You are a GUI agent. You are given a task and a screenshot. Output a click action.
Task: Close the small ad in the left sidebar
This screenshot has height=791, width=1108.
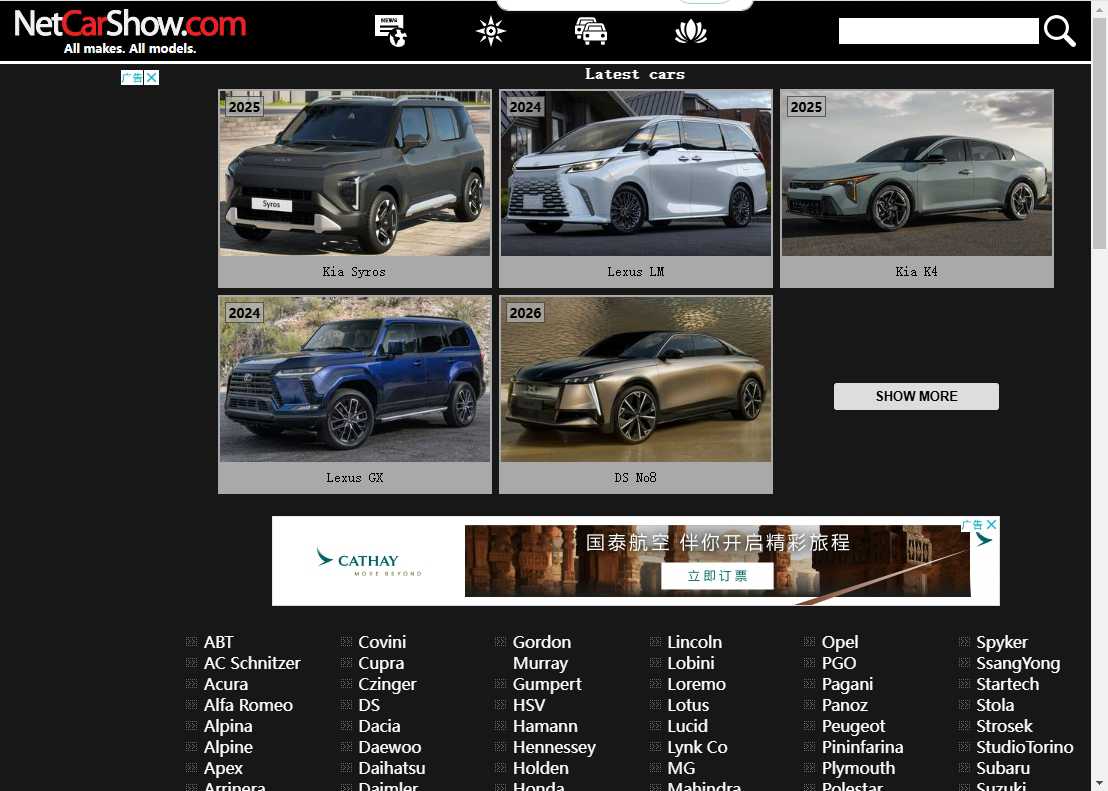click(x=151, y=78)
